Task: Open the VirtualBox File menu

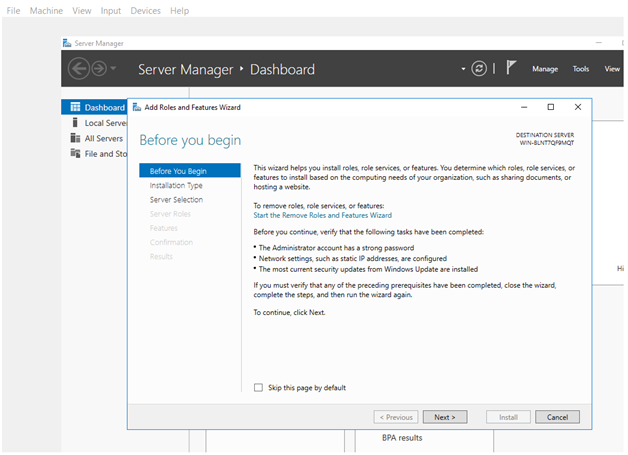Action: click(x=13, y=11)
